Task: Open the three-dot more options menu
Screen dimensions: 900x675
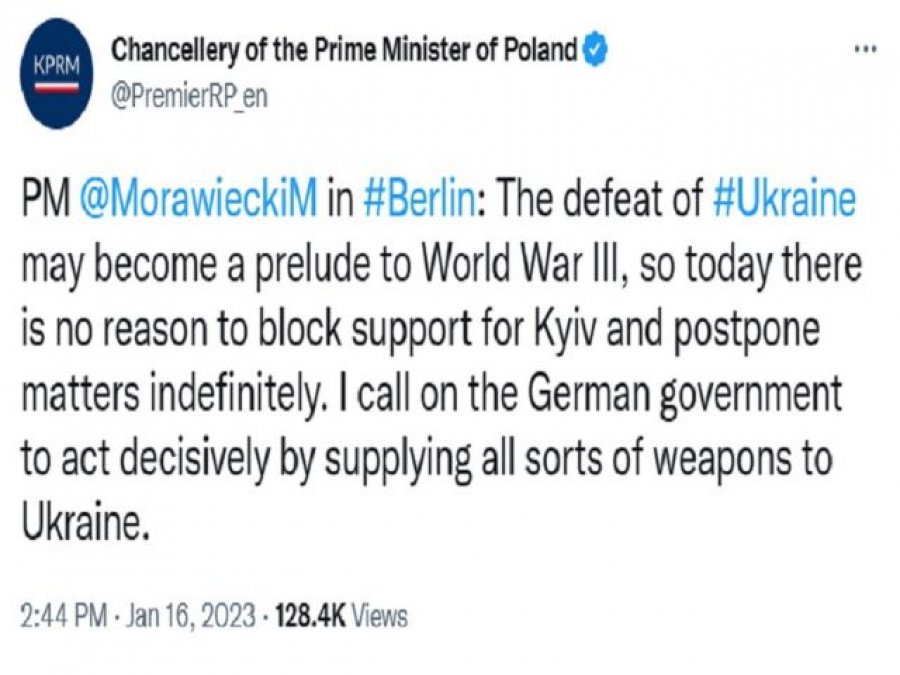Action: coord(866,49)
